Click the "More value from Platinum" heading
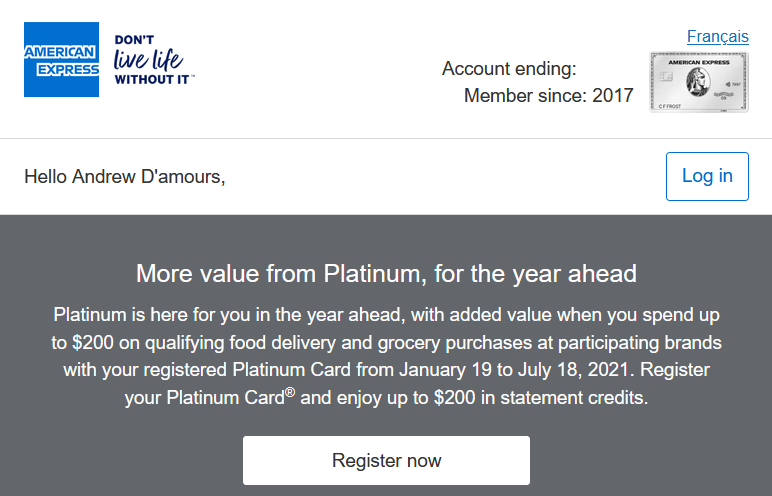772x496 pixels. (x=386, y=273)
